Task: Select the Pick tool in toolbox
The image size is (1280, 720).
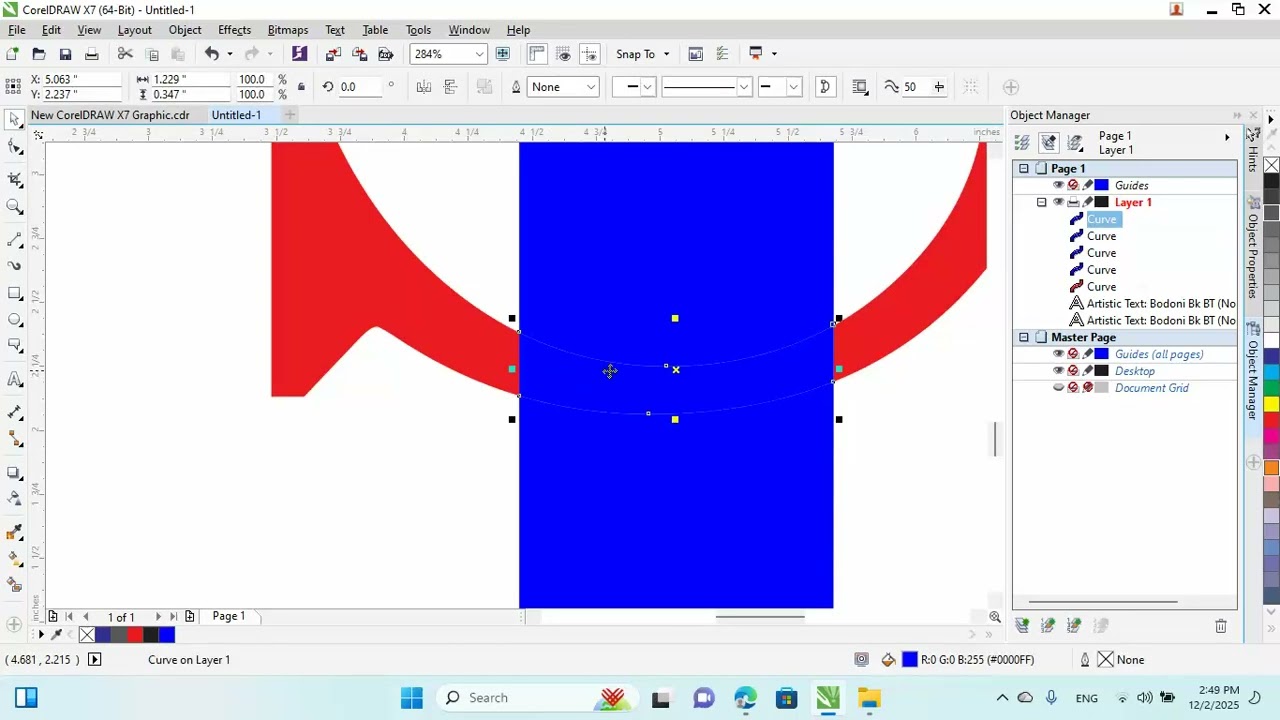Action: coord(15,120)
